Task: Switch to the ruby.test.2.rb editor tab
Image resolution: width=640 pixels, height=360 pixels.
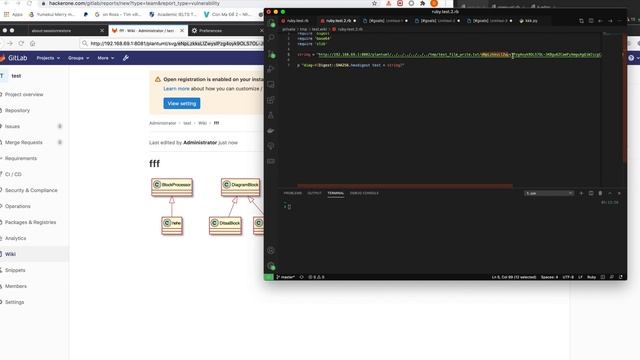Action: (x=338, y=20)
